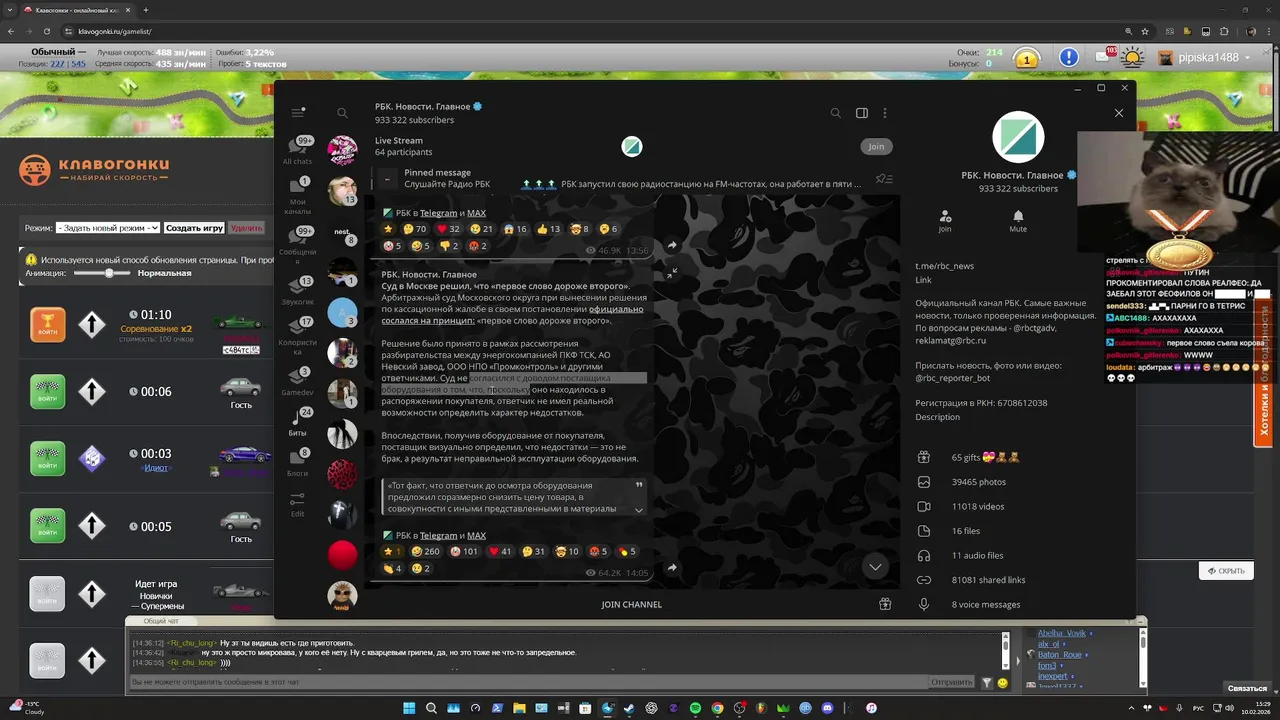1280x720 pixels.
Task: Open the Telegram hamburger menu
Action: pyautogui.click(x=298, y=113)
